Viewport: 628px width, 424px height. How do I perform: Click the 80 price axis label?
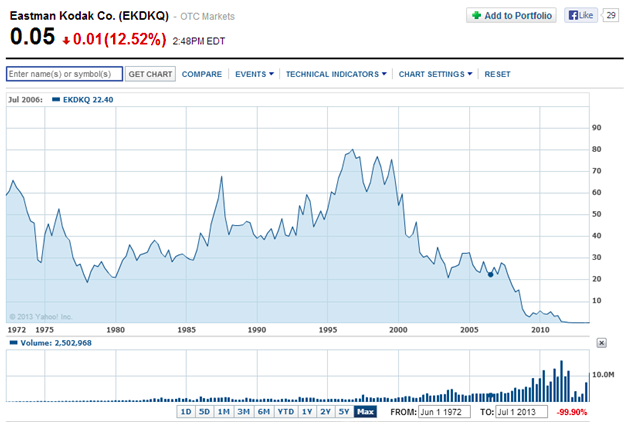596,149
